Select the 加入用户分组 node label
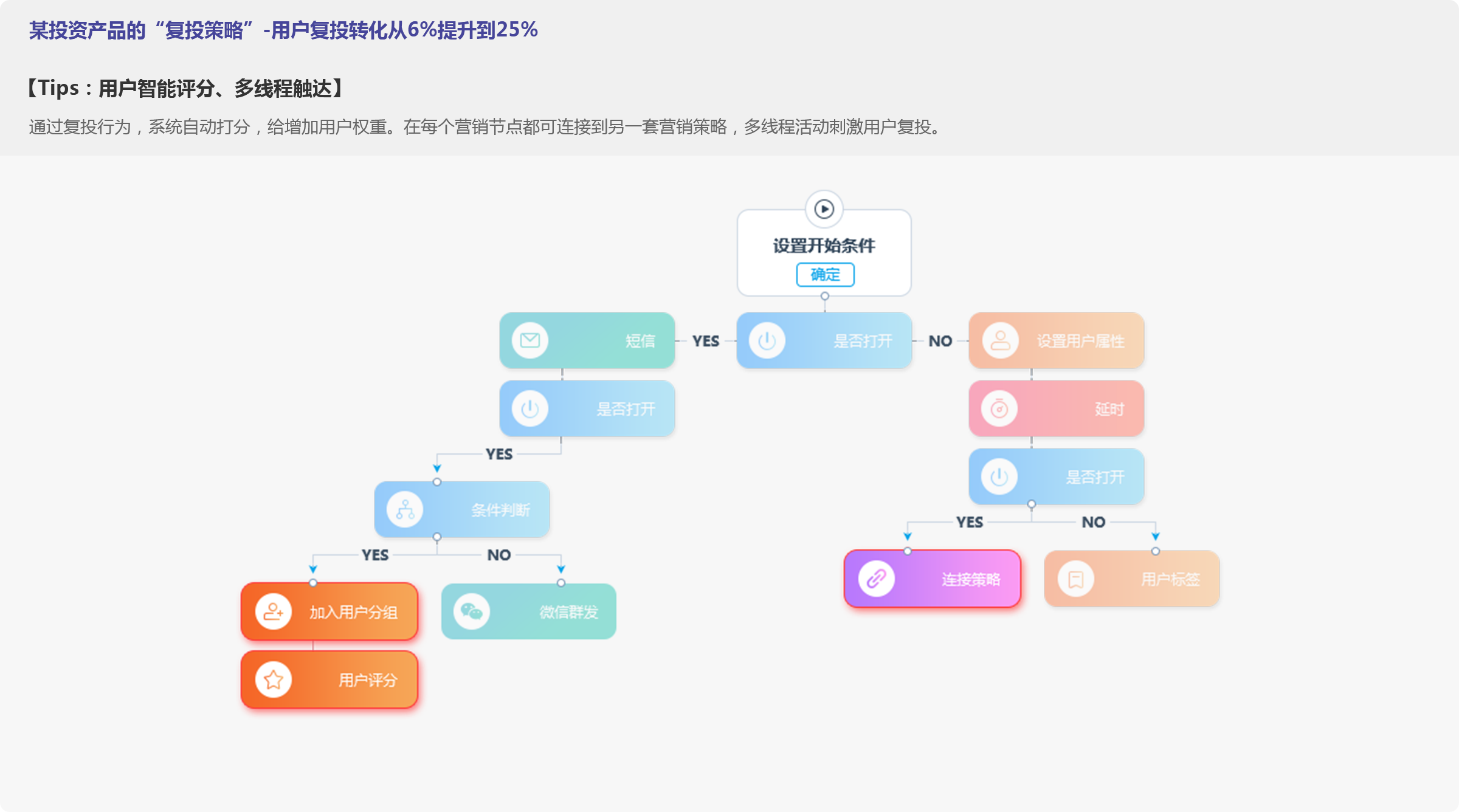The height and width of the screenshot is (812, 1459). 353,612
